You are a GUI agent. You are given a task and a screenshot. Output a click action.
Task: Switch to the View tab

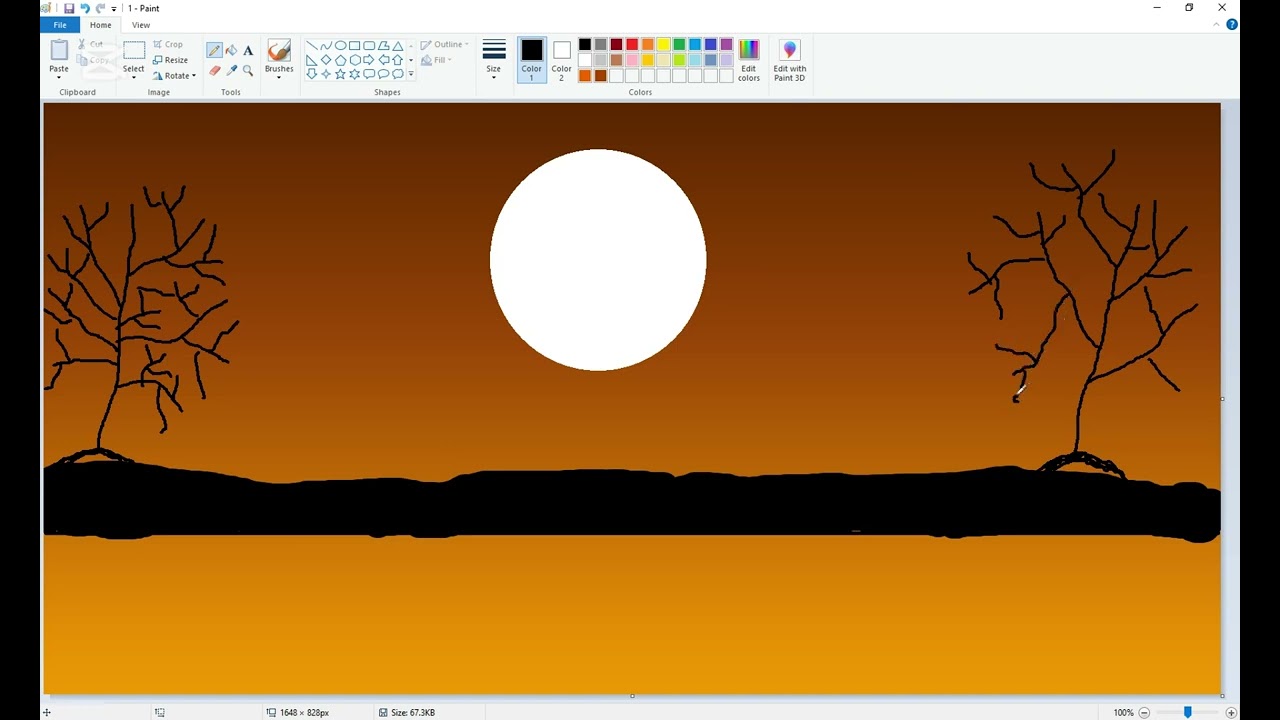tap(141, 25)
